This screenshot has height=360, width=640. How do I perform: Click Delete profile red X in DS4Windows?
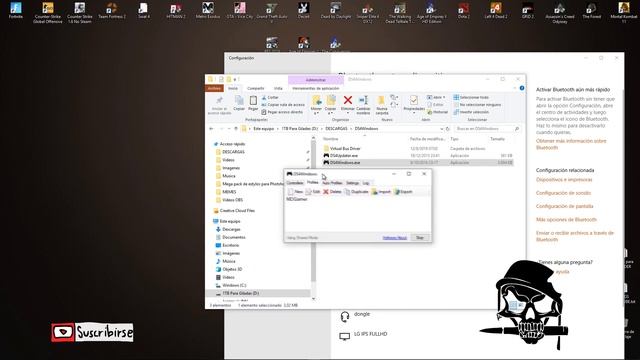coord(326,191)
